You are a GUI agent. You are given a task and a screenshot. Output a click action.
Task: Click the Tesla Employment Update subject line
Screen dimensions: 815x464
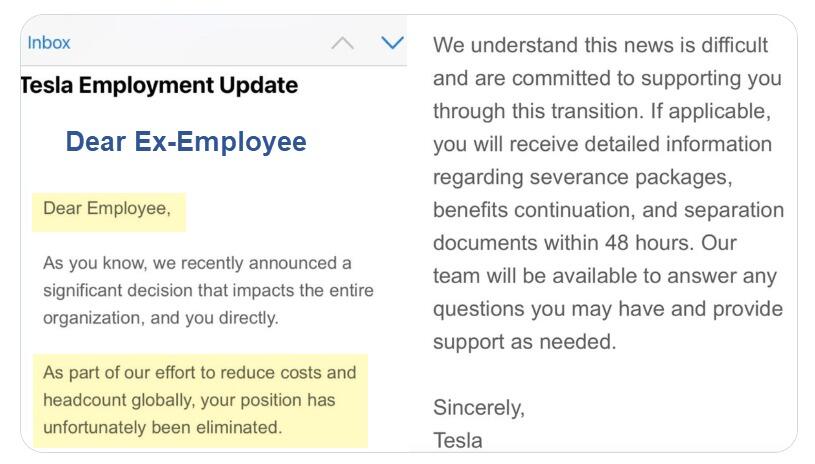click(x=160, y=85)
